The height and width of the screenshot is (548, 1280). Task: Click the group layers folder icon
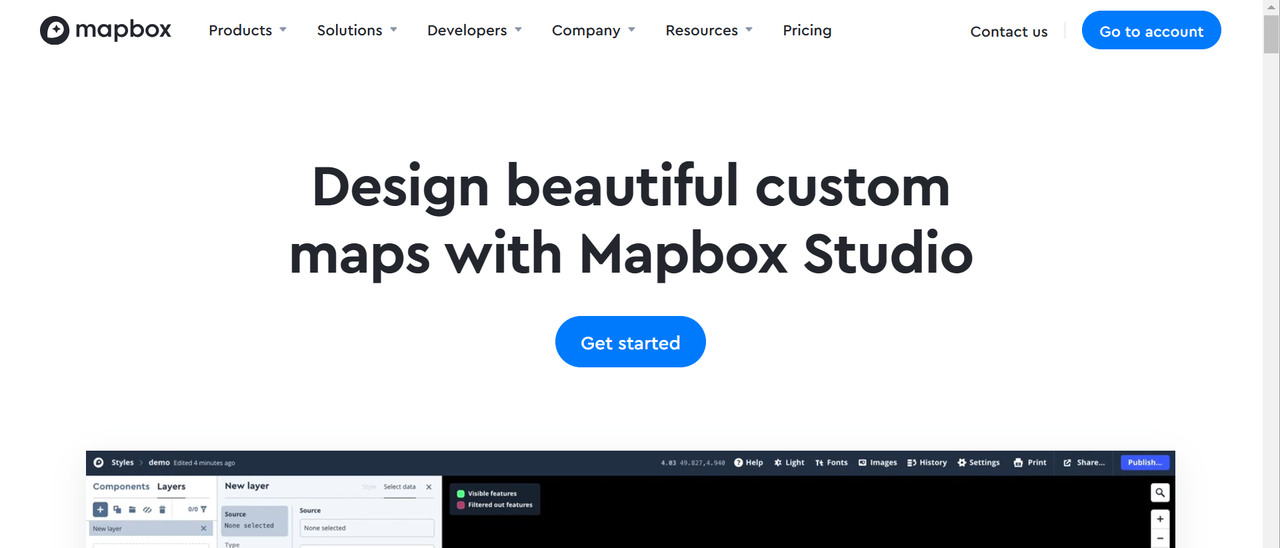point(132,509)
